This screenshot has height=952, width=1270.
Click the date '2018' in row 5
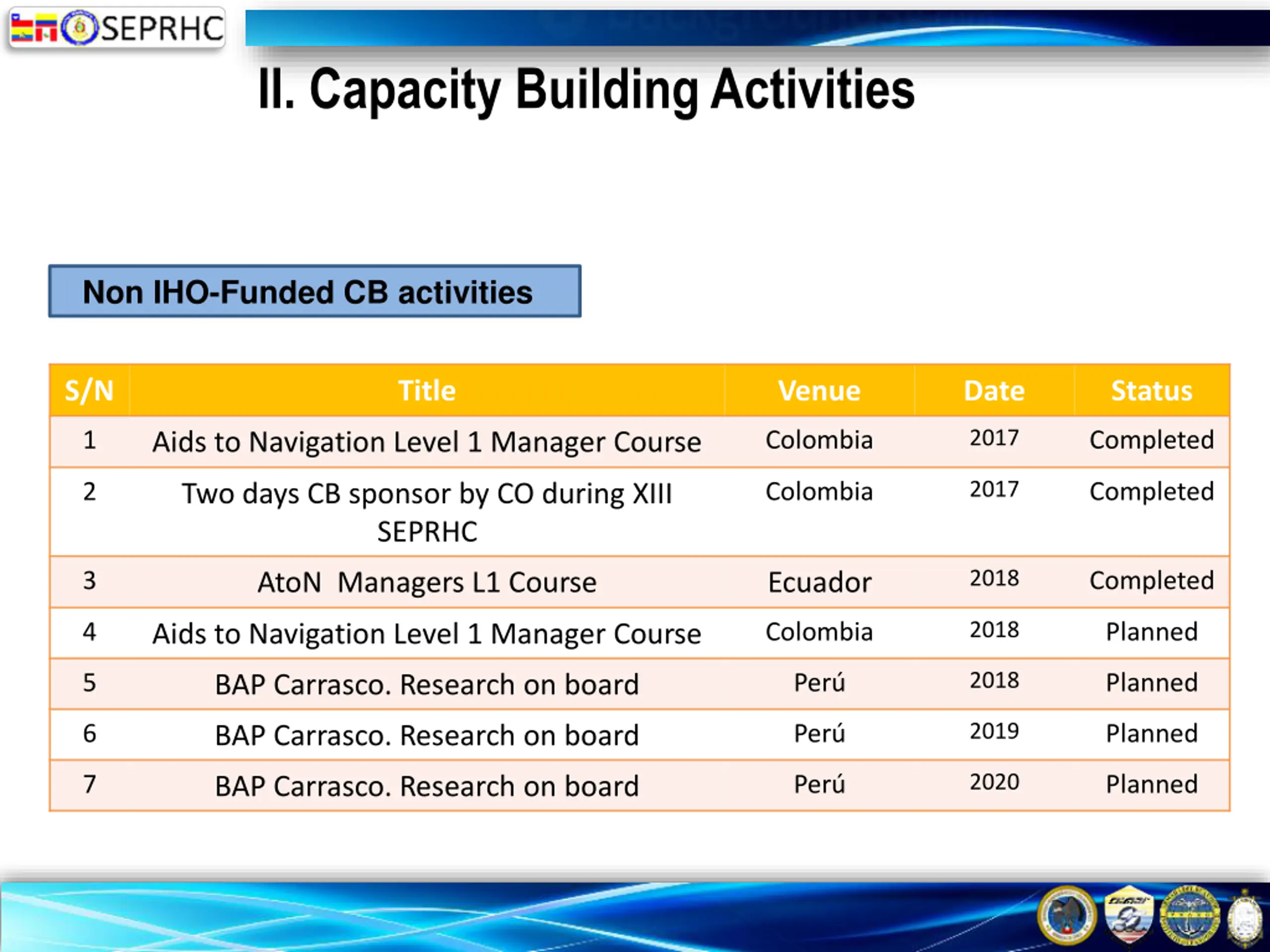pos(994,681)
